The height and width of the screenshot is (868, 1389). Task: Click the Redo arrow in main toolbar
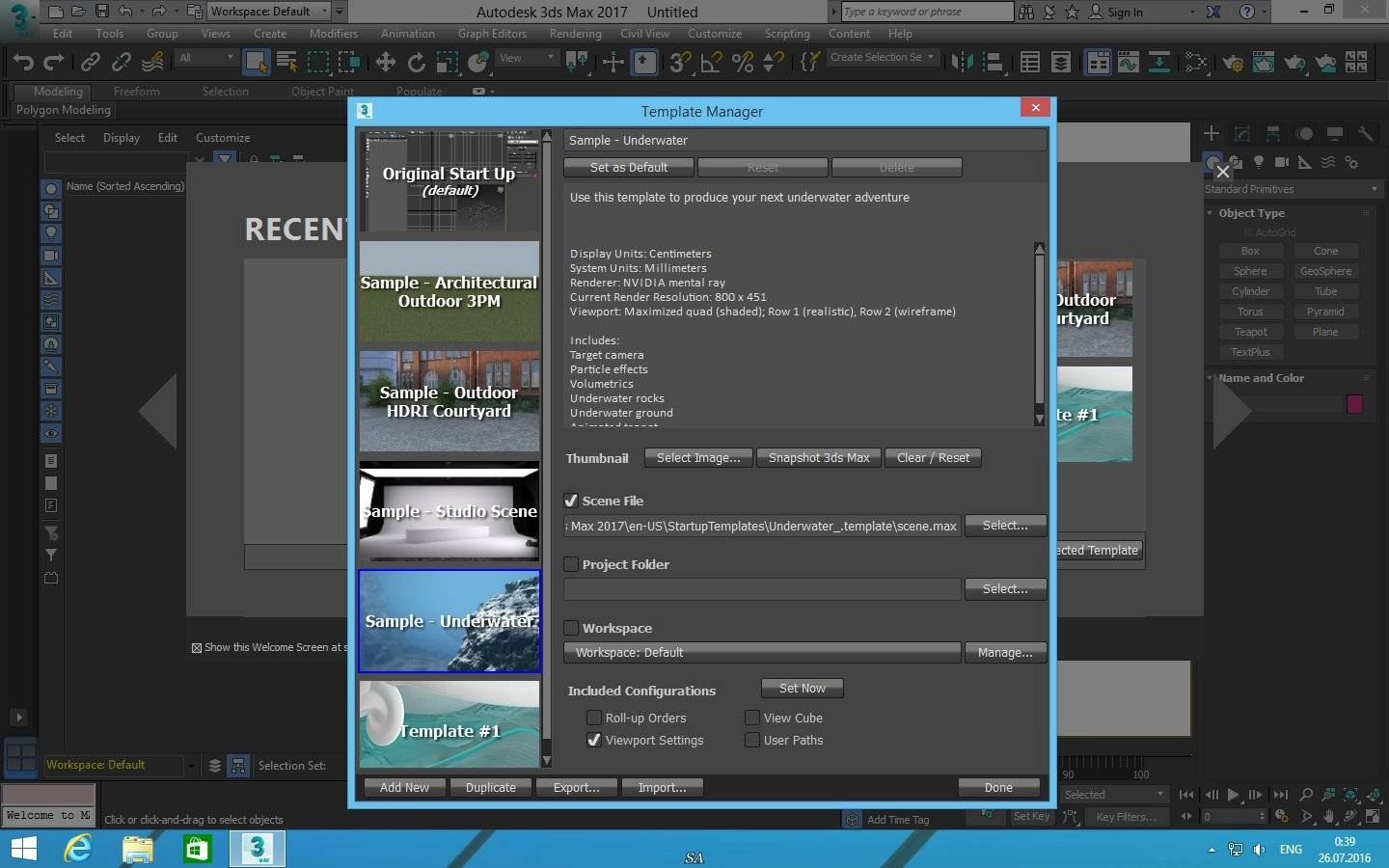tap(54, 63)
